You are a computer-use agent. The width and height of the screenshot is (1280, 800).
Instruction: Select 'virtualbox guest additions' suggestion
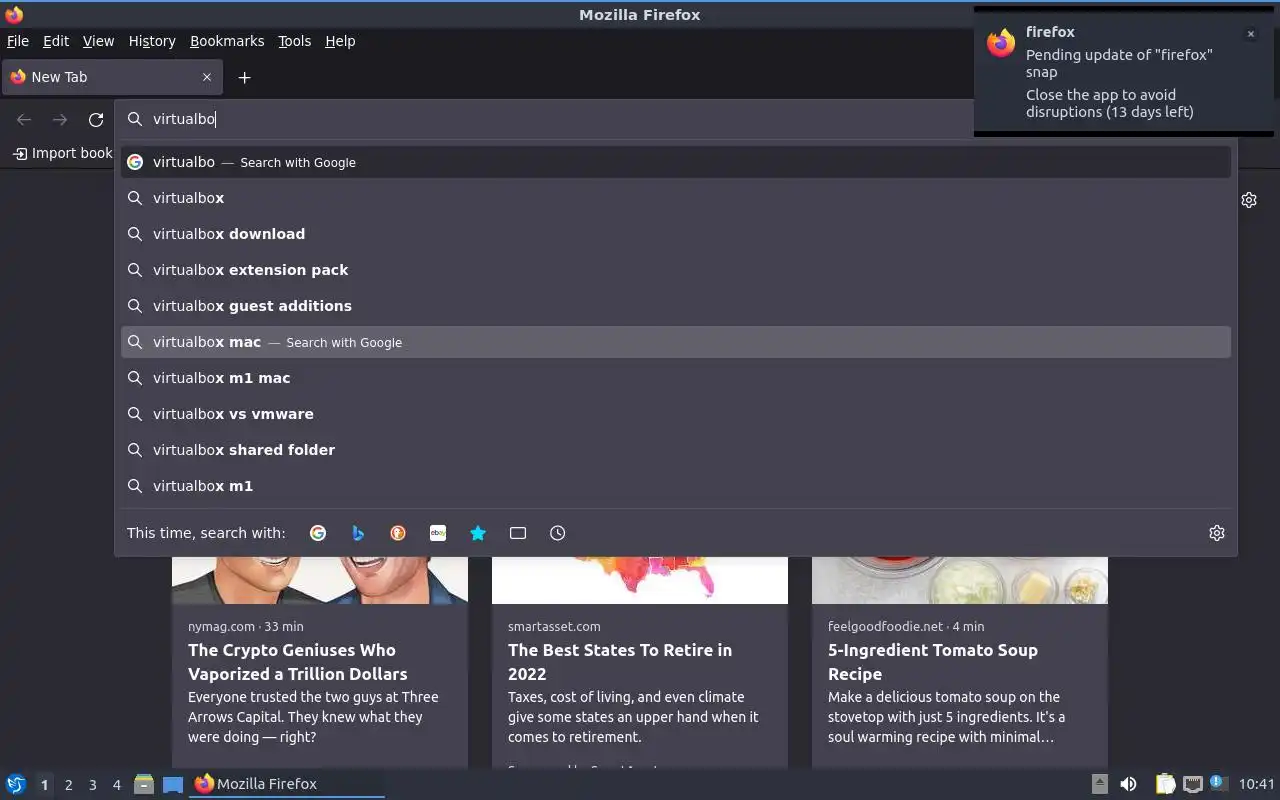(676, 306)
